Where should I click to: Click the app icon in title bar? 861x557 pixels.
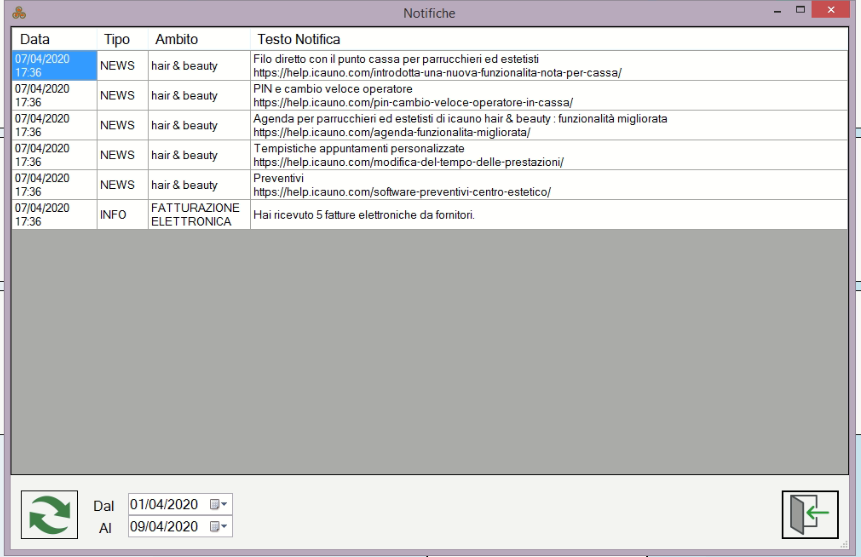pyautogui.click(x=19, y=13)
